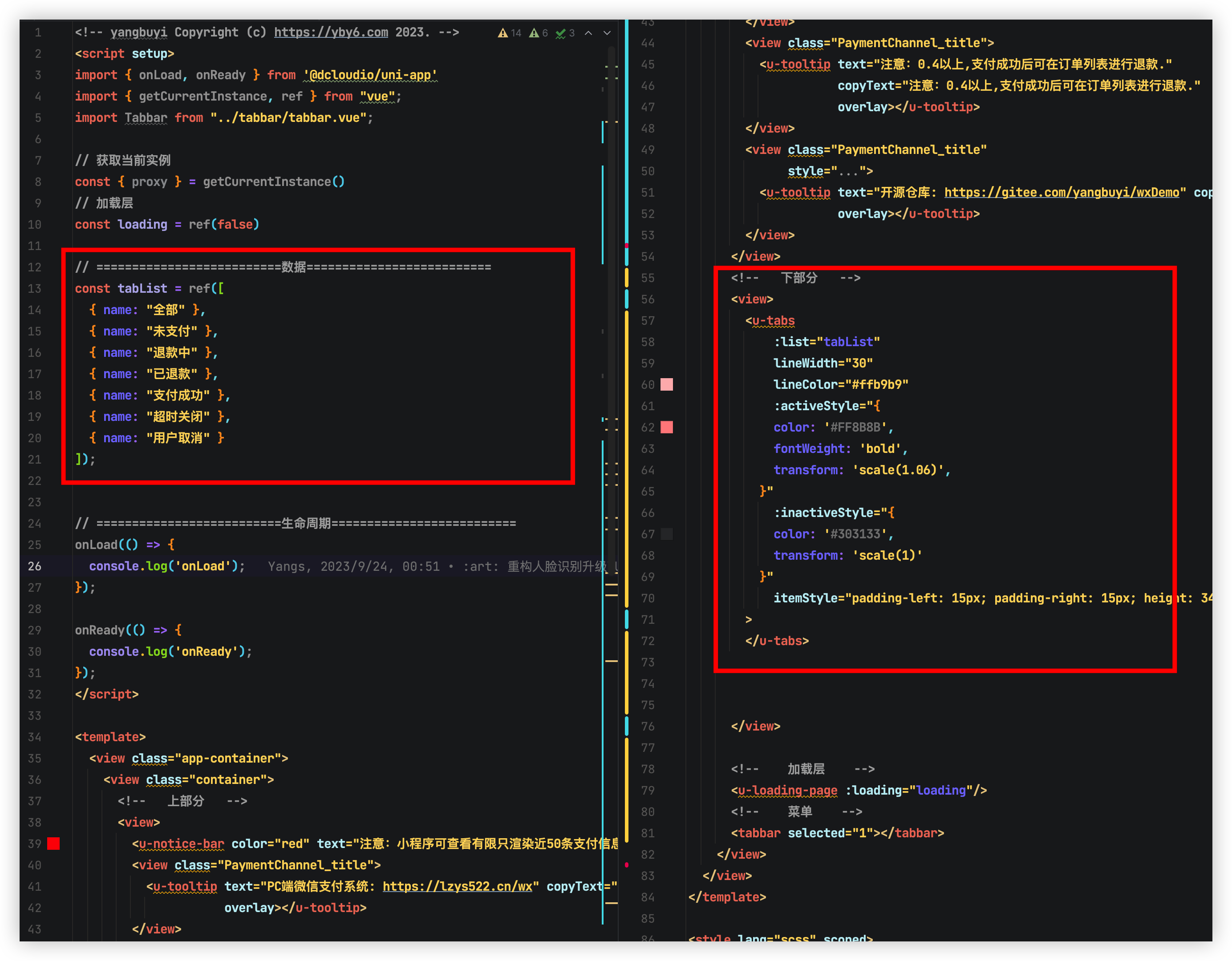Open the https://lzys522.cn/wx link

click(x=457, y=887)
